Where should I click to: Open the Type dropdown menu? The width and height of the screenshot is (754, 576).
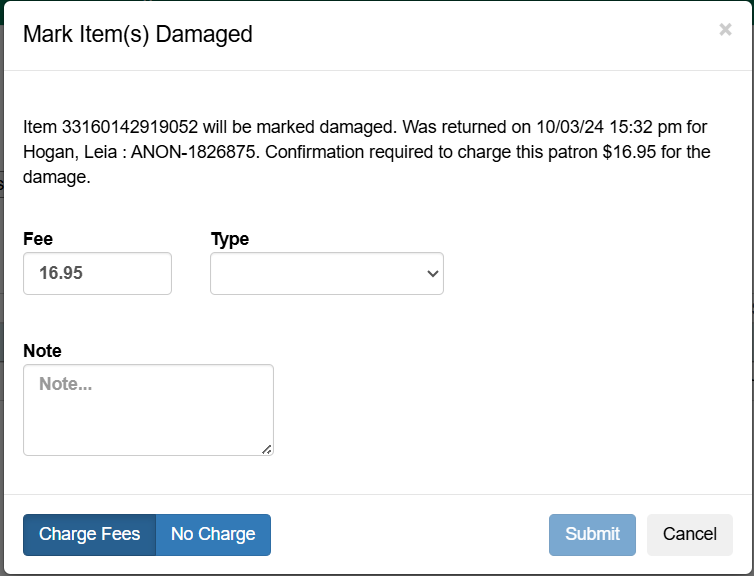point(326,273)
